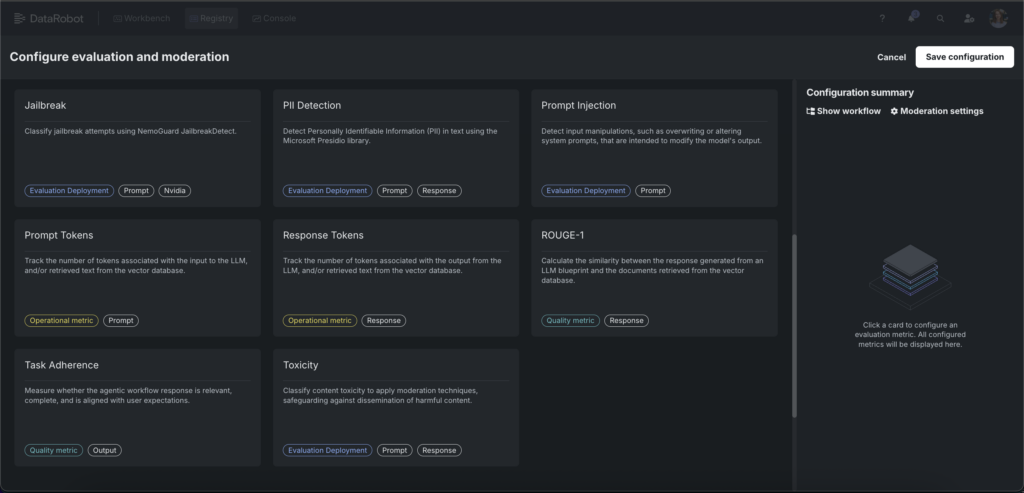This screenshot has width=1024, height=493.
Task: Open the Response Tokens card title
Action: point(323,235)
